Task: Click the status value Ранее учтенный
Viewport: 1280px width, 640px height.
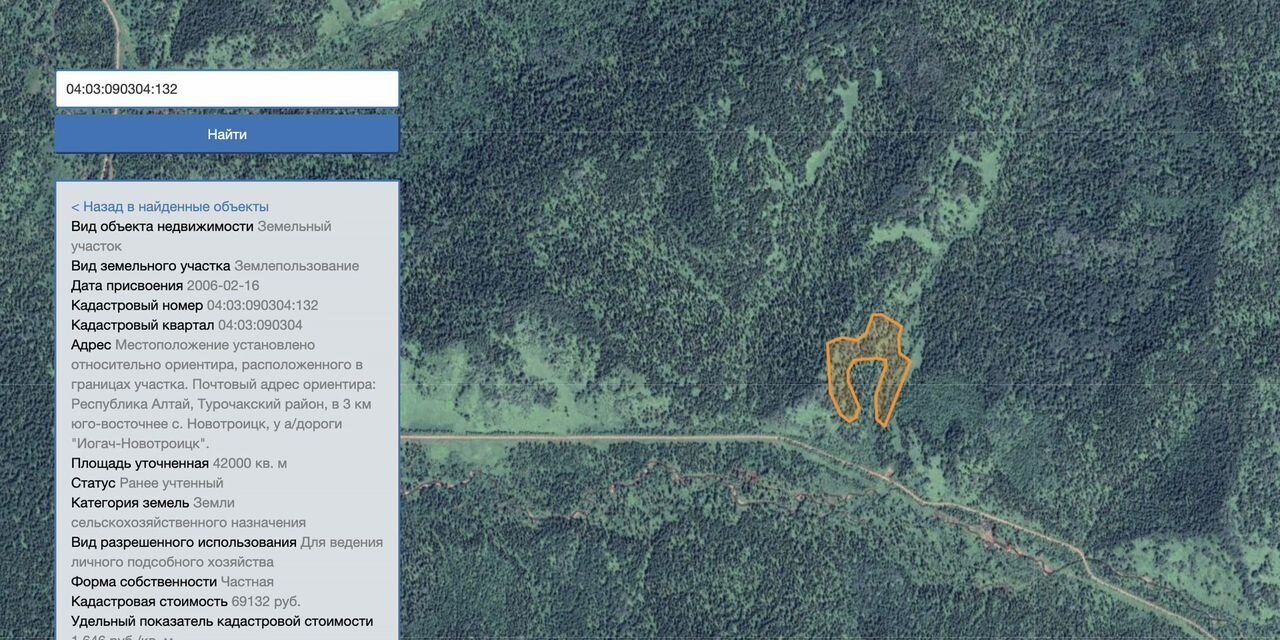Action: click(171, 483)
